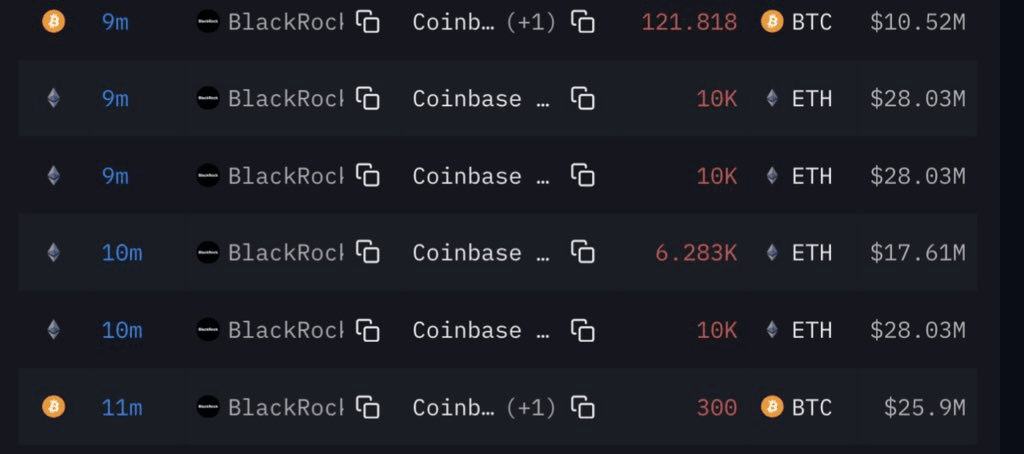The height and width of the screenshot is (454, 1024).
Task: Click BTC token icon next to 300 amount
Action: pyautogui.click(x=772, y=407)
